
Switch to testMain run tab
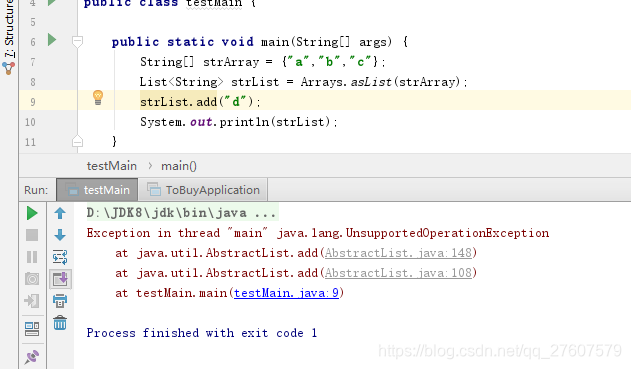coord(97,190)
